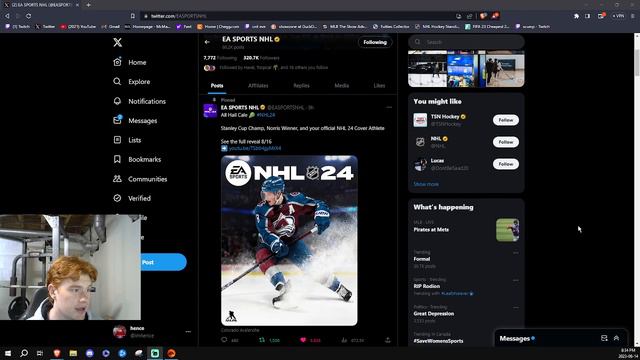640x360 pixels.
Task: Reload the page in browser toolbar
Action: 29,16
